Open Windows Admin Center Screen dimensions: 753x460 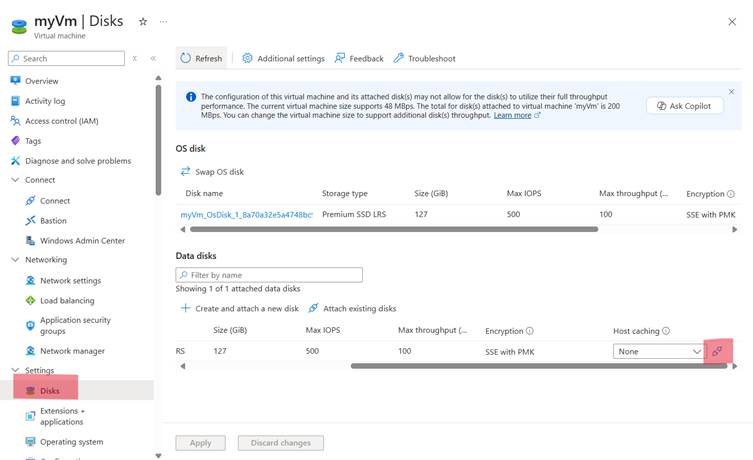coord(82,241)
